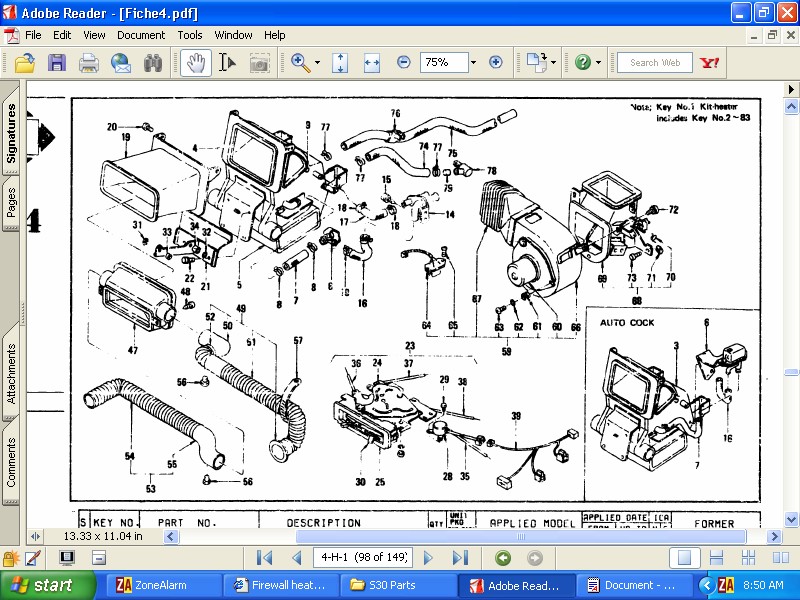Click the Fit Width icon
800x600 pixels.
(x=372, y=63)
